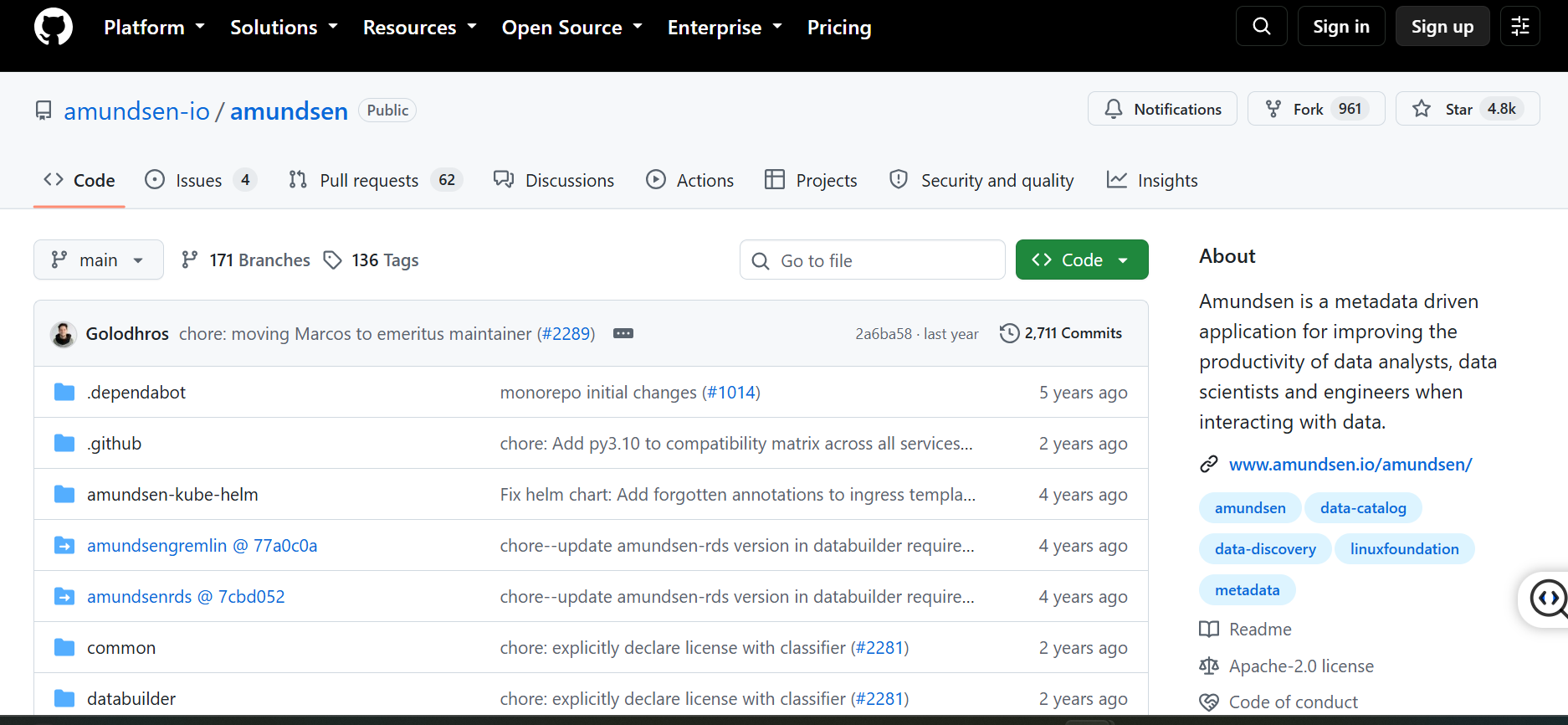Click the Code of conduct heart icon
The height and width of the screenshot is (725, 1568).
(x=1209, y=702)
